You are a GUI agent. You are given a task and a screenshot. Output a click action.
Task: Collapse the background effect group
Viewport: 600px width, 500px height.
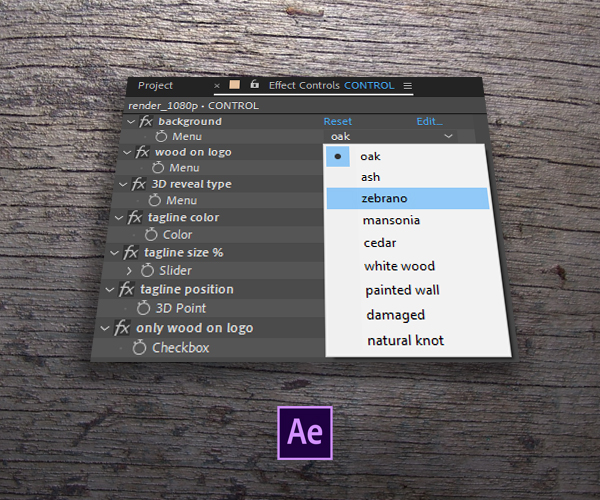(x=131, y=122)
